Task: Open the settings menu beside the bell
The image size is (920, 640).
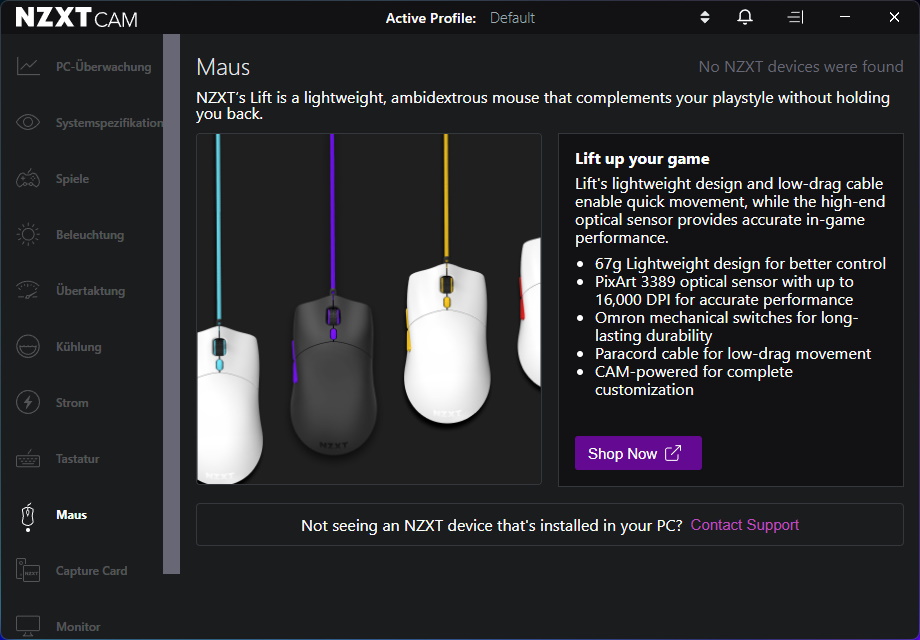Action: point(795,17)
